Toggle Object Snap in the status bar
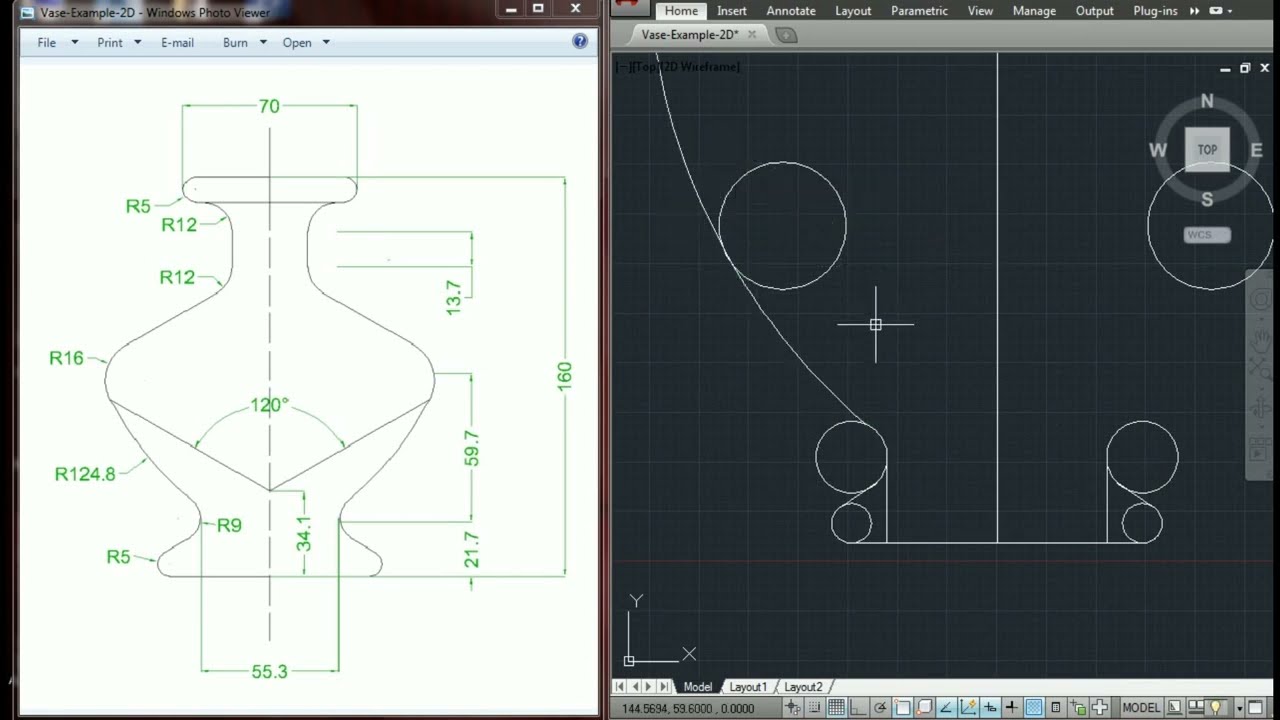The height and width of the screenshot is (720, 1280). 902,708
